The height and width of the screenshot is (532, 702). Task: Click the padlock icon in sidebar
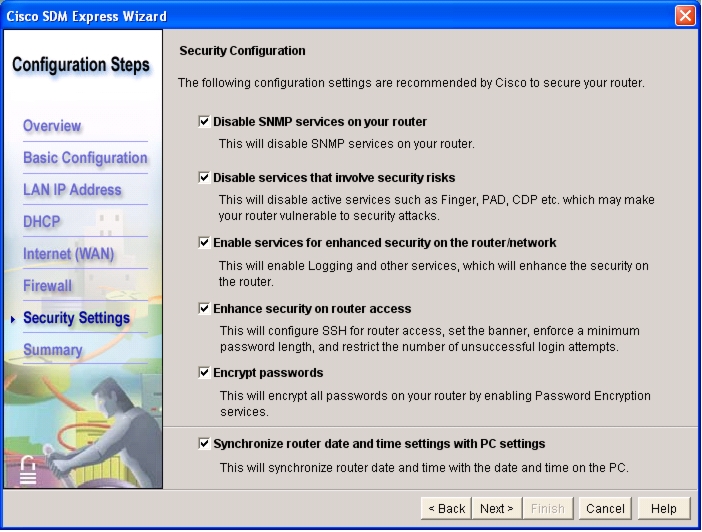click(28, 470)
